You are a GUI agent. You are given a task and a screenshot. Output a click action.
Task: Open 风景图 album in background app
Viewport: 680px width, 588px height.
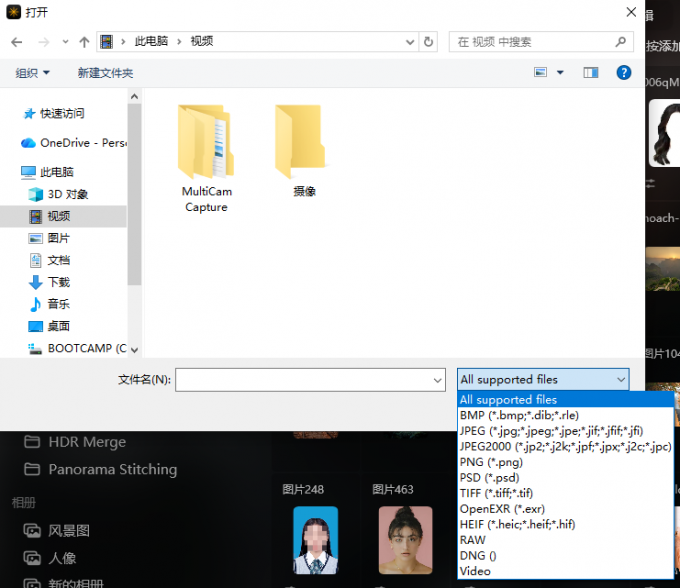pos(56,530)
